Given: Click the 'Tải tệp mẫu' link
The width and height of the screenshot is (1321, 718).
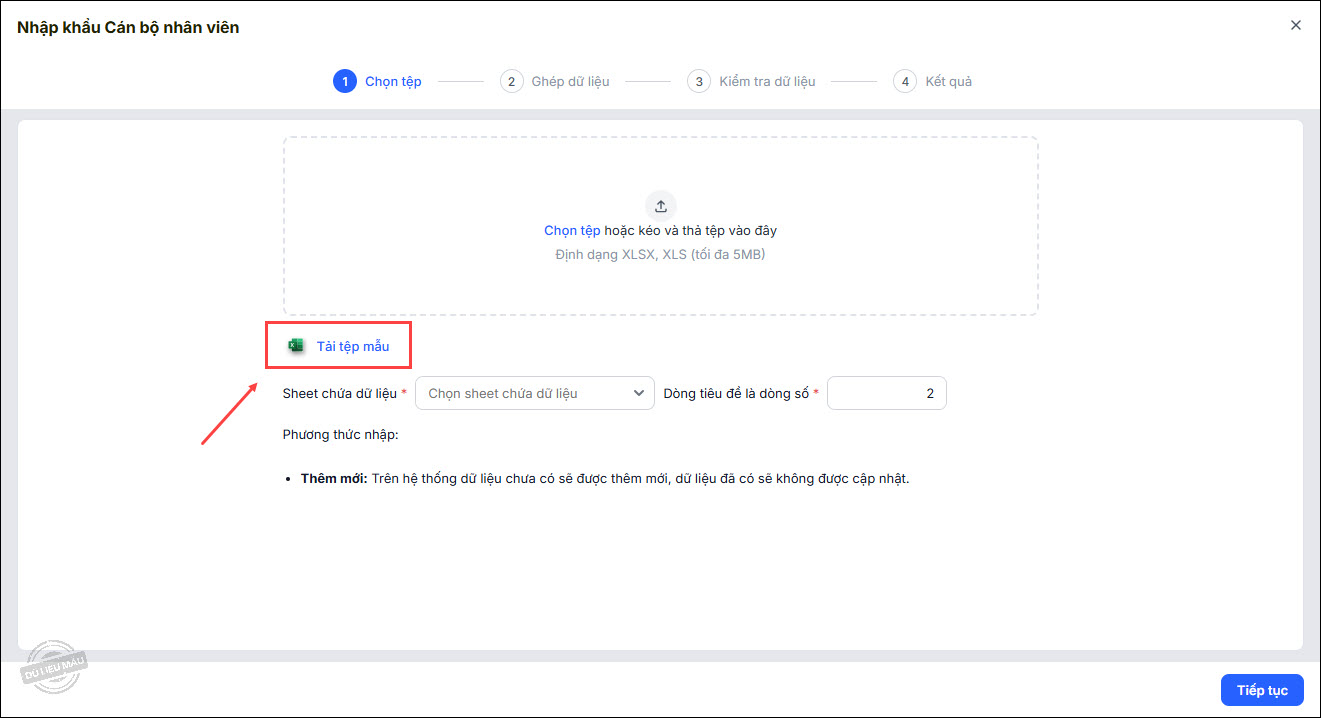Looking at the screenshot, I should [x=353, y=346].
